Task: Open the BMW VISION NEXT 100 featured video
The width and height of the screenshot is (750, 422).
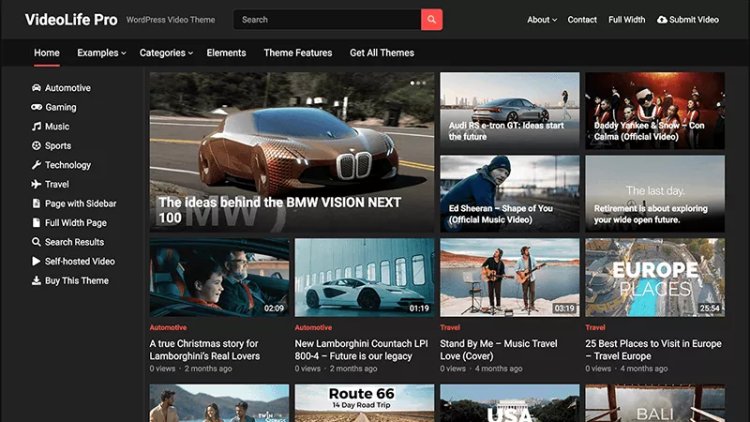Action: [x=292, y=152]
